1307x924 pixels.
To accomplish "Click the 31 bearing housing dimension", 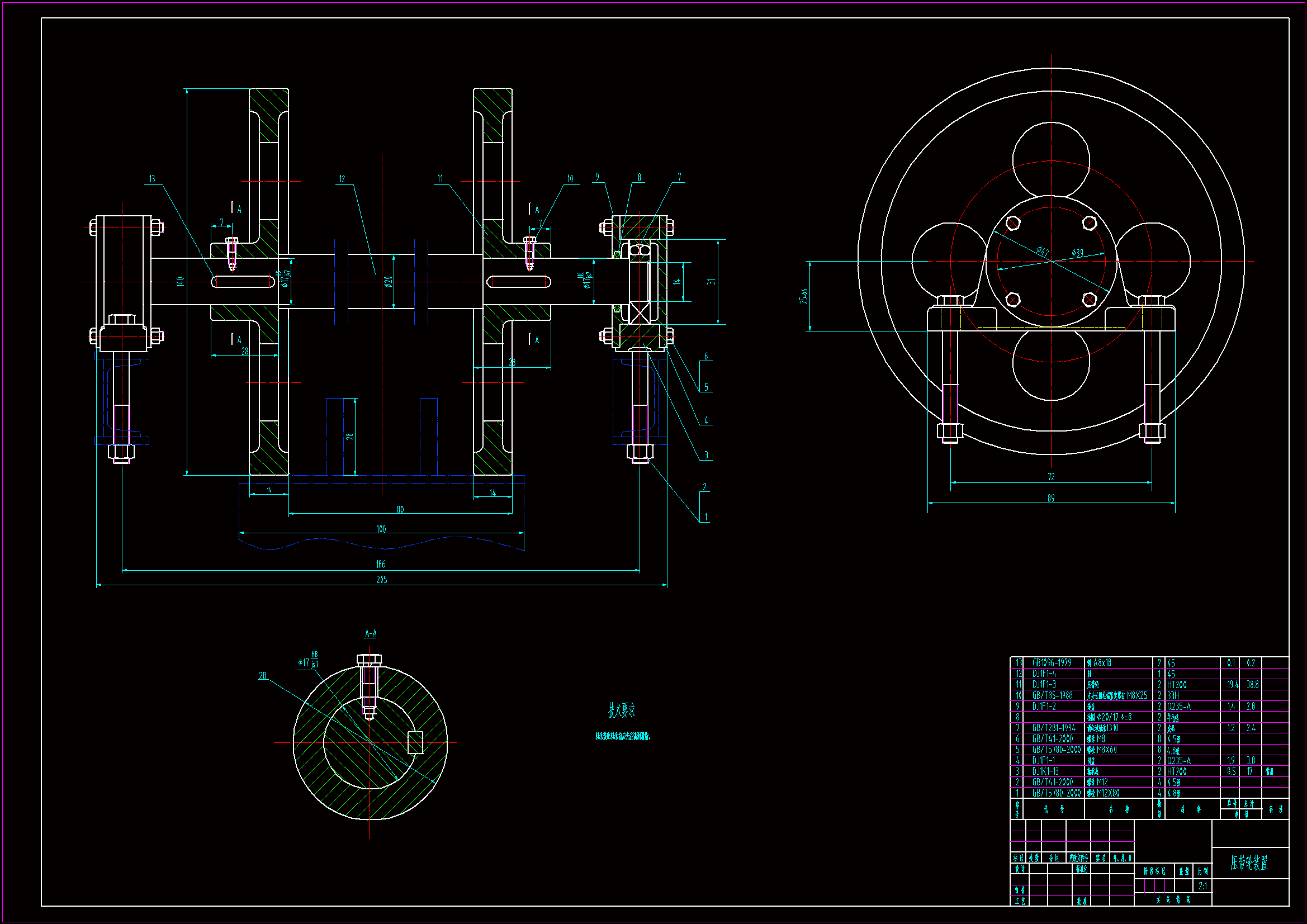I will coord(712,281).
